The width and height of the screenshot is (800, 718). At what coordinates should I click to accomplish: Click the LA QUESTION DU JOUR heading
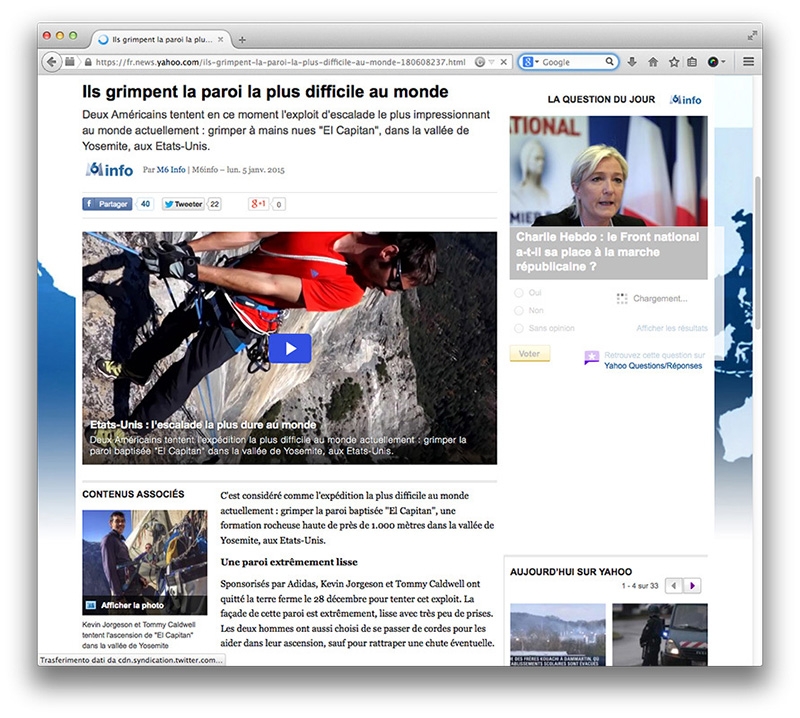coord(602,100)
